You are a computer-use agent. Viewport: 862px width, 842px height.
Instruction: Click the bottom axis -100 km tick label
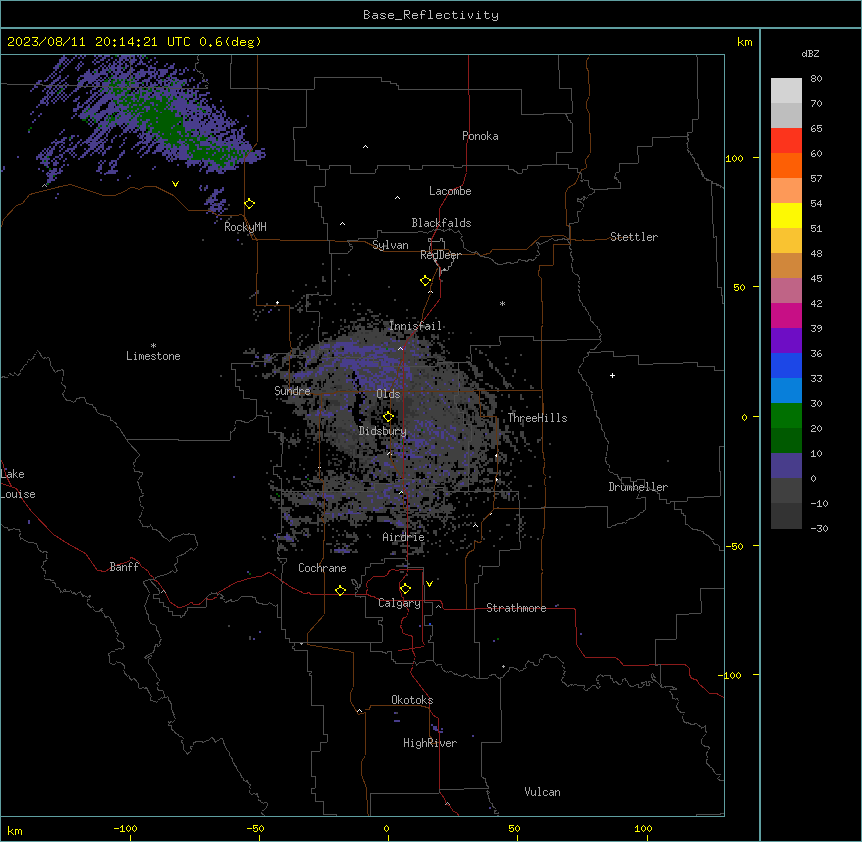[125, 828]
